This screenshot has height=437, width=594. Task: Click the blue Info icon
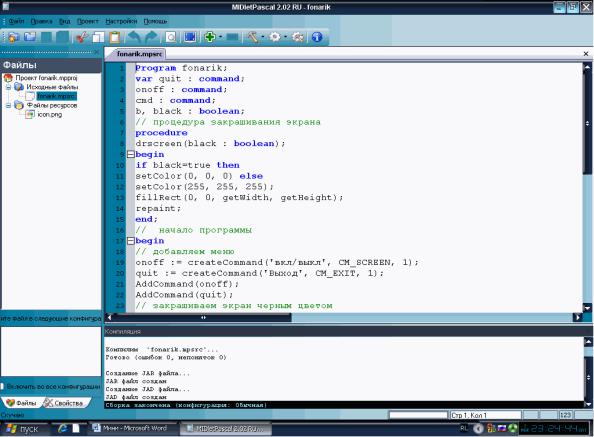click(x=317, y=37)
